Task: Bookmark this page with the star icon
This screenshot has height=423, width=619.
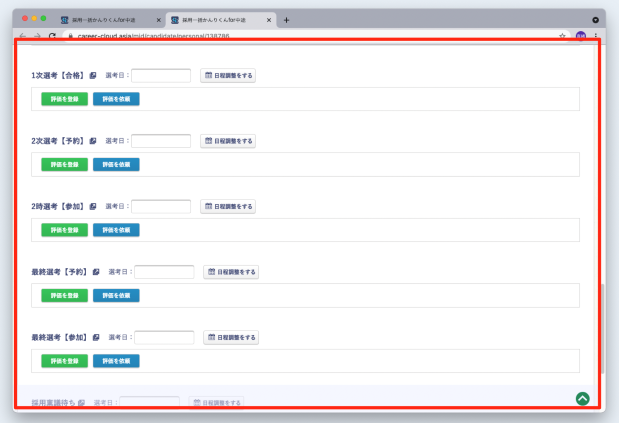Action: coord(561,36)
